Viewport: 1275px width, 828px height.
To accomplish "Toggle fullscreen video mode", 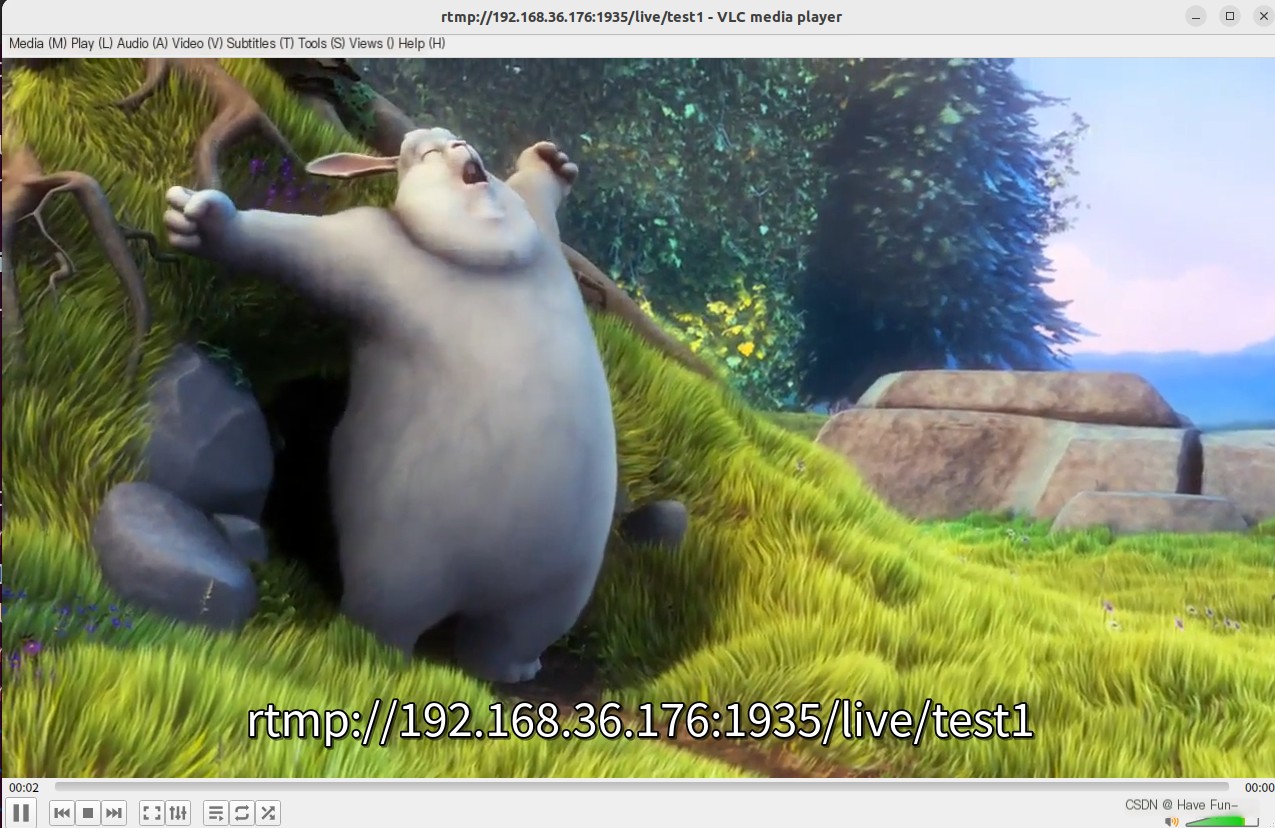I will tap(152, 813).
